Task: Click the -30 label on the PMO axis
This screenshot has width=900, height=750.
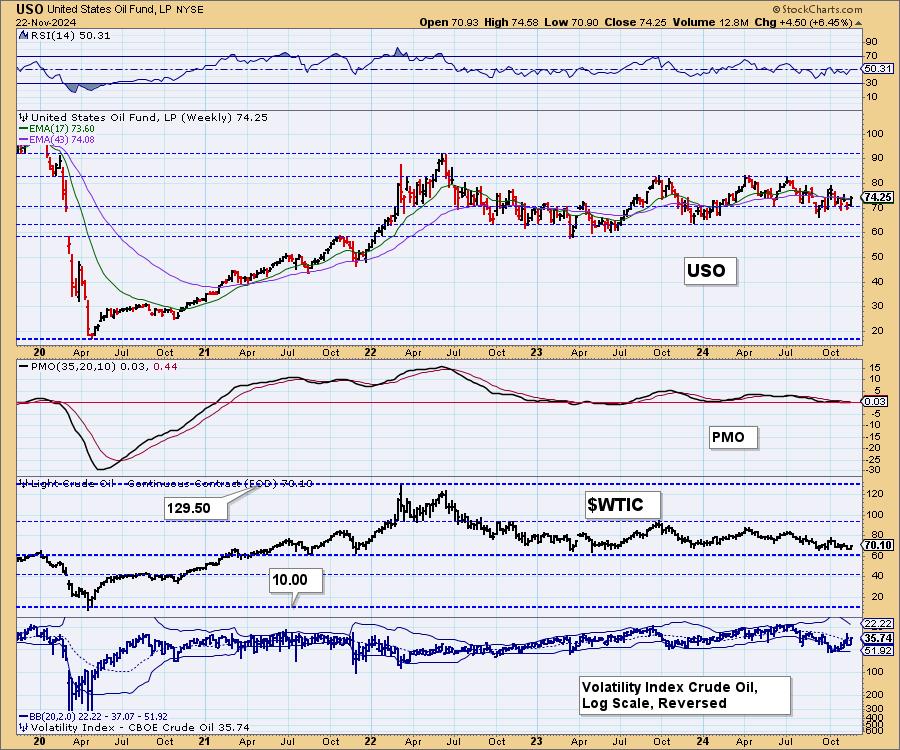Action: pos(874,470)
